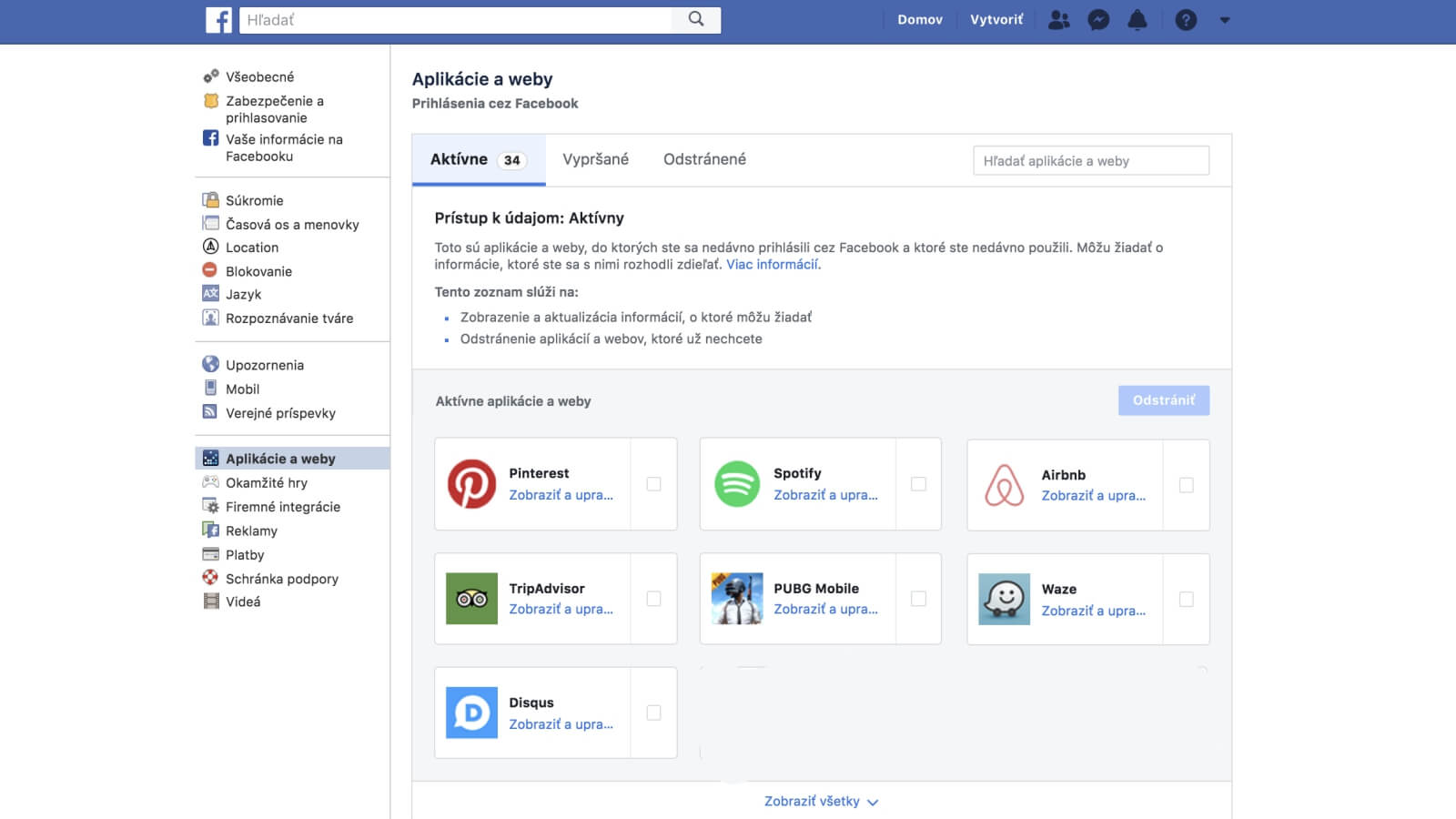
Task: Focus the Hľadať search field
Action: tap(455, 20)
